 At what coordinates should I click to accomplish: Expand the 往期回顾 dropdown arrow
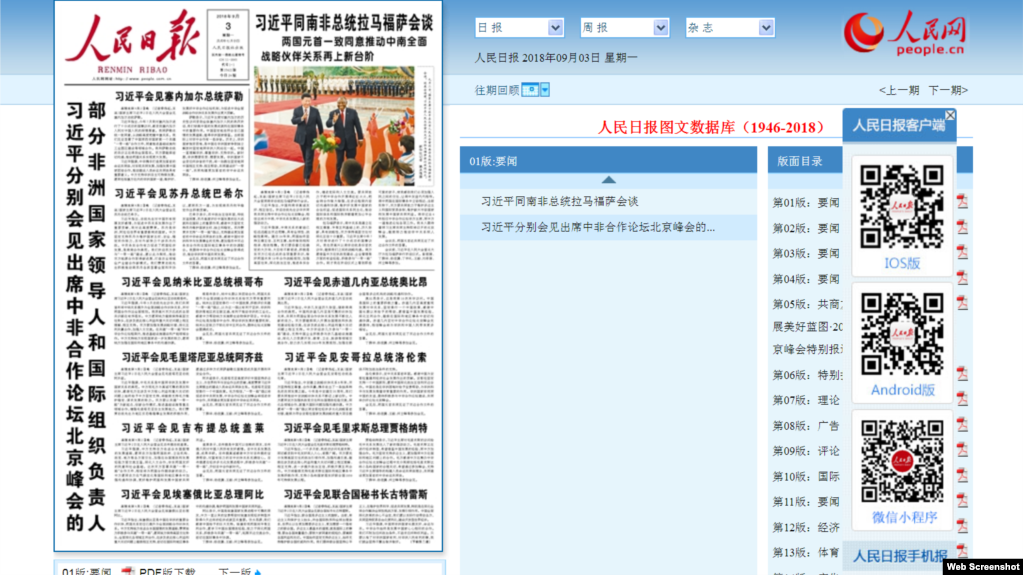point(545,90)
